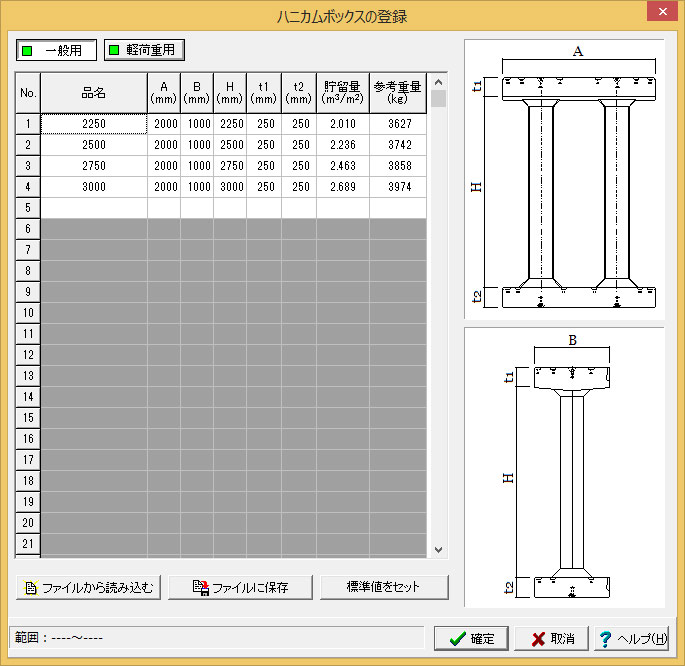
Task: Click 標準値をセット button
Action: 384,587
